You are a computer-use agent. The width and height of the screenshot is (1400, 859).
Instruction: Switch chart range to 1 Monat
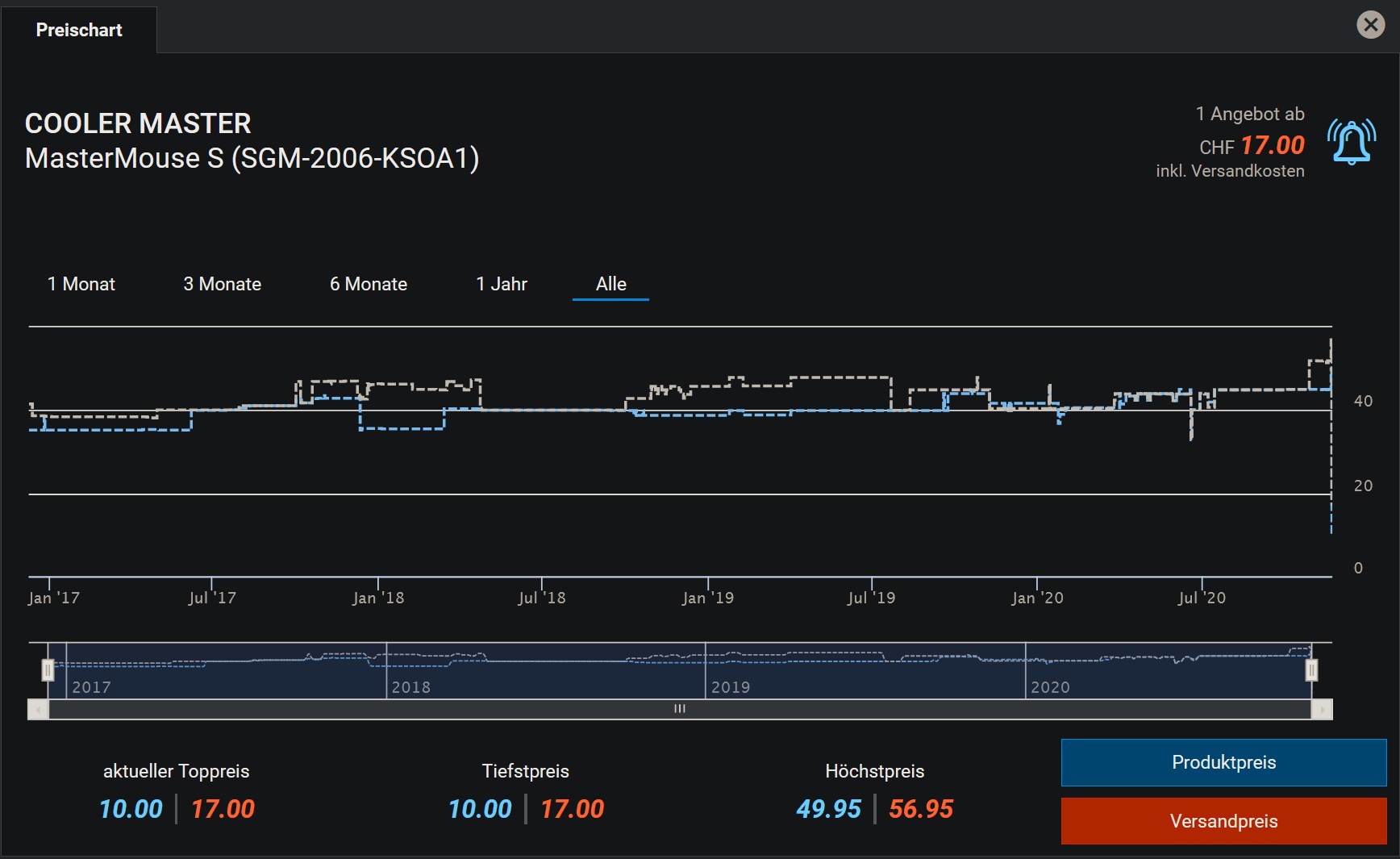point(81,284)
